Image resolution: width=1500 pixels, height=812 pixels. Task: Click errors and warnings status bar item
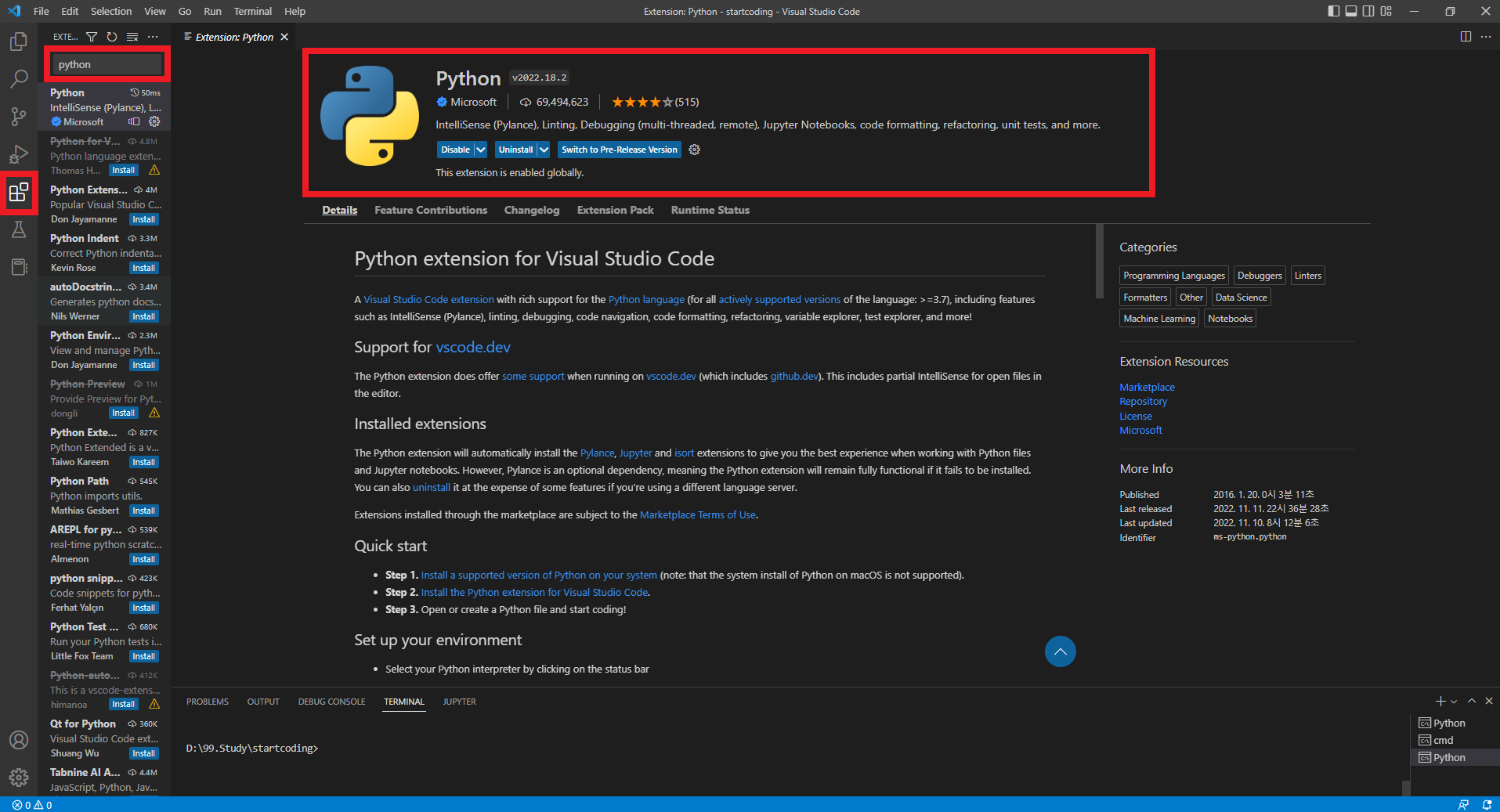32,805
